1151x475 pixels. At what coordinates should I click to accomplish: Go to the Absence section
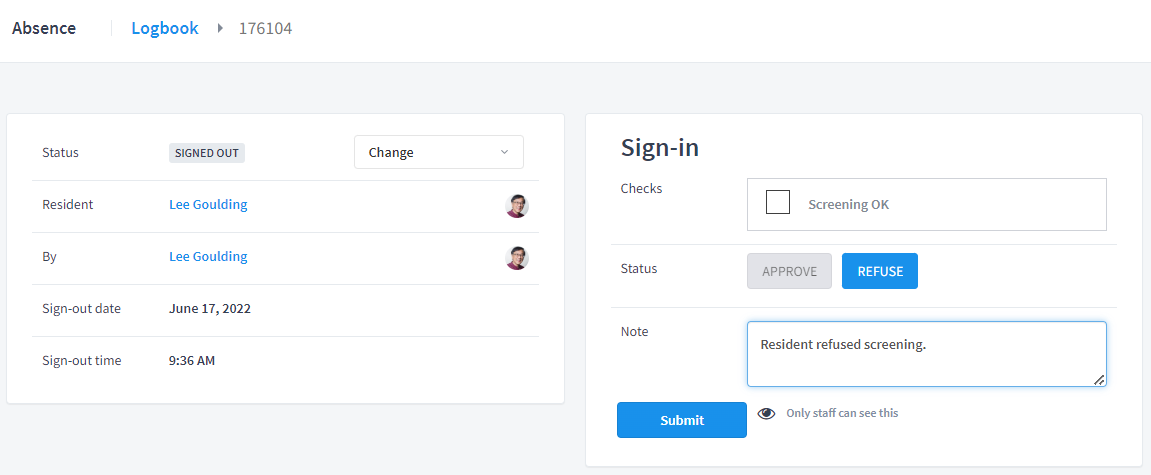(44, 29)
